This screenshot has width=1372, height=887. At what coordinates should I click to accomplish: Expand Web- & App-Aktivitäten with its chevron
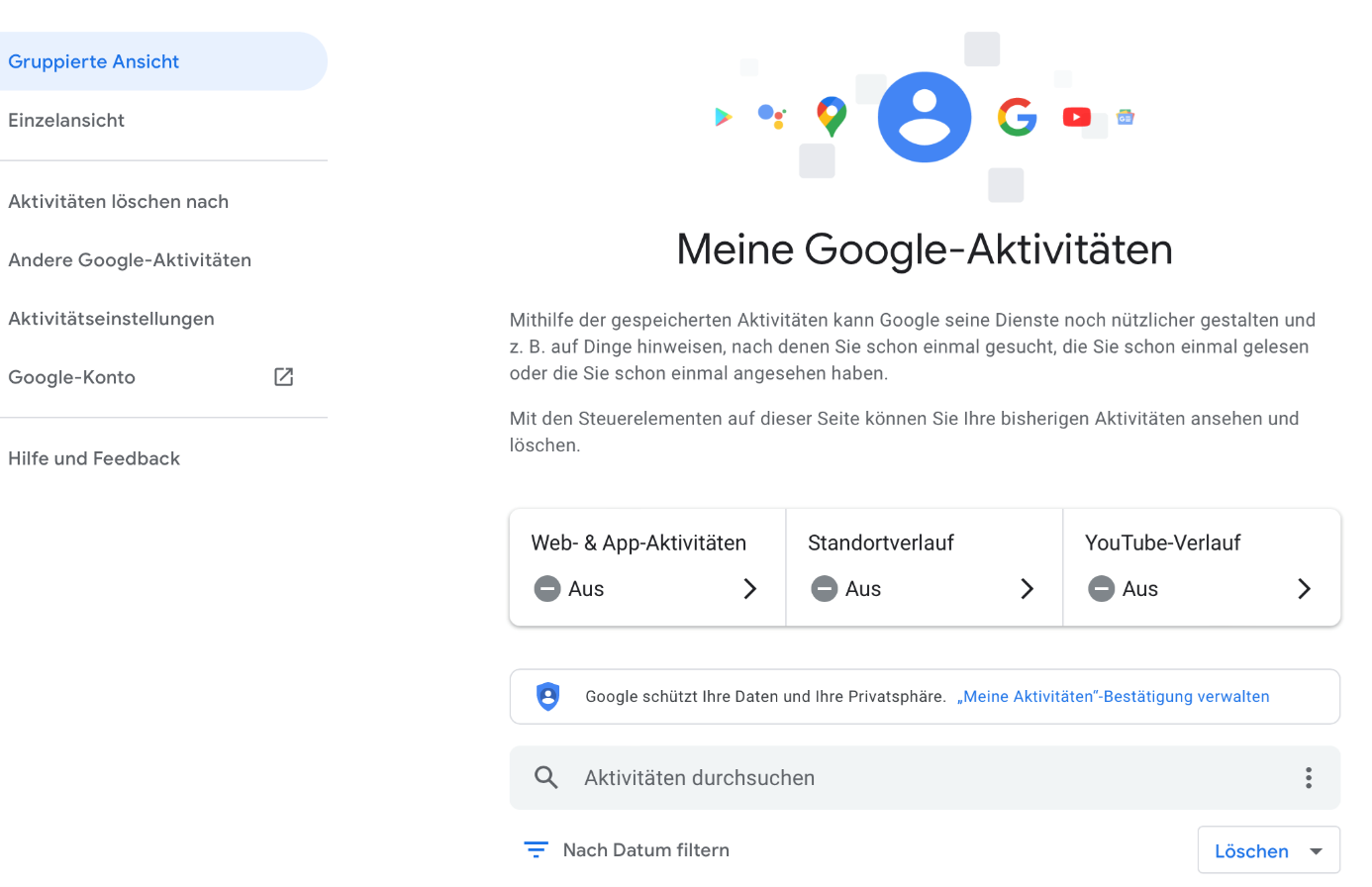point(750,589)
